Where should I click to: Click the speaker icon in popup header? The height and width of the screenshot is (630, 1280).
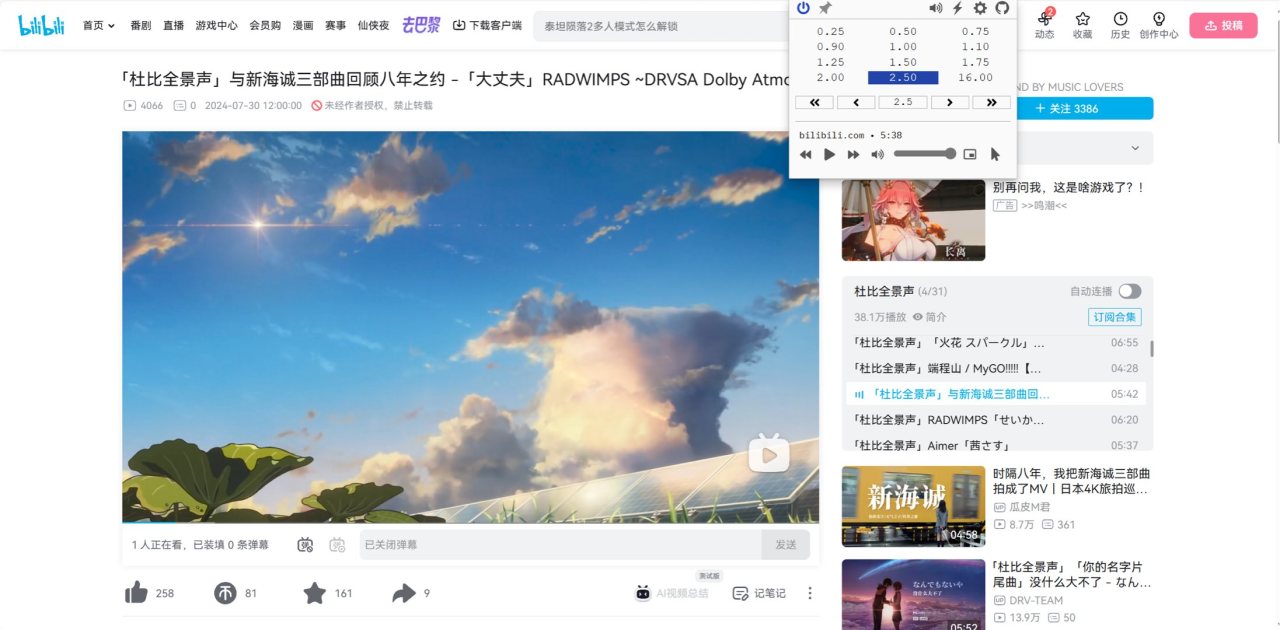pos(936,8)
